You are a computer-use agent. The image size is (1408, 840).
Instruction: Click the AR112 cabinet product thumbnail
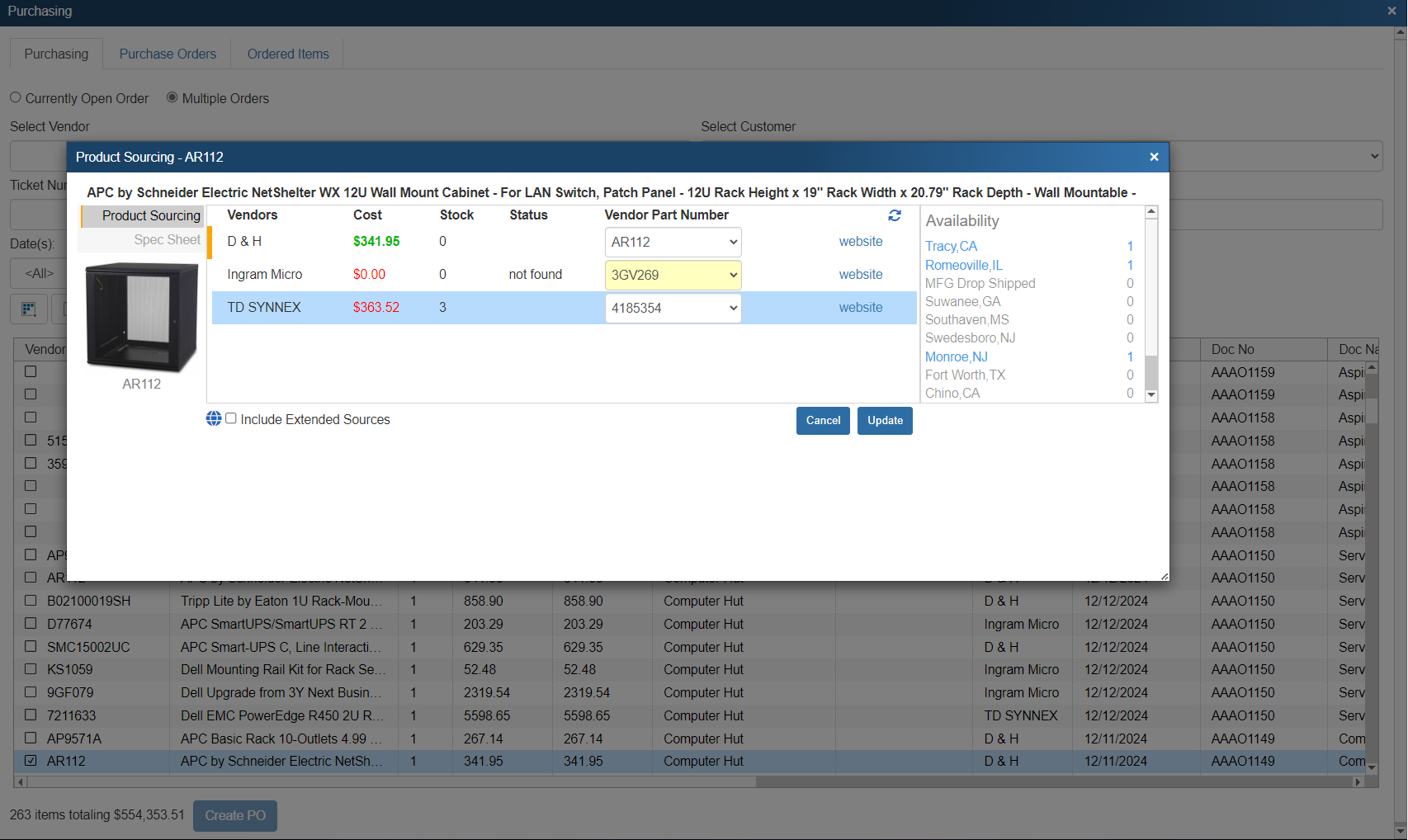pyautogui.click(x=142, y=318)
